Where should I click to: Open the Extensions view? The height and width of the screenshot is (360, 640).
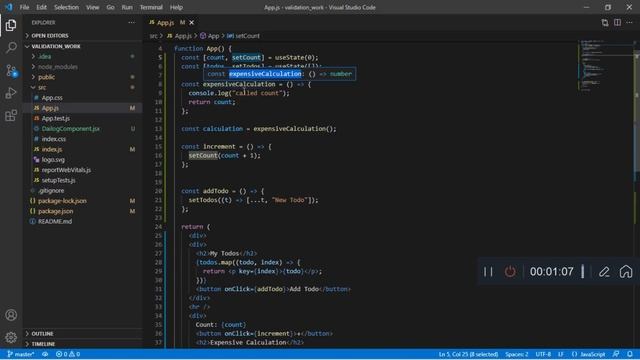[x=11, y=116]
